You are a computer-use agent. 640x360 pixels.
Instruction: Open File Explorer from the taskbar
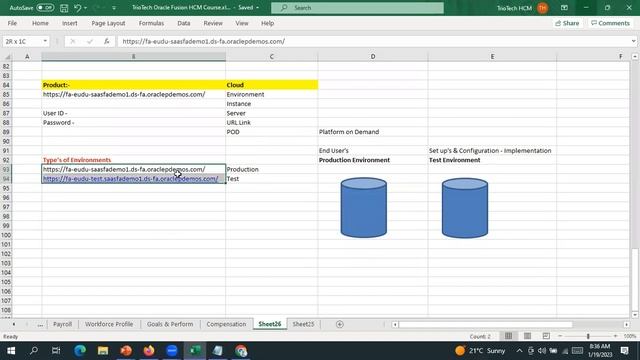[x=103, y=351]
